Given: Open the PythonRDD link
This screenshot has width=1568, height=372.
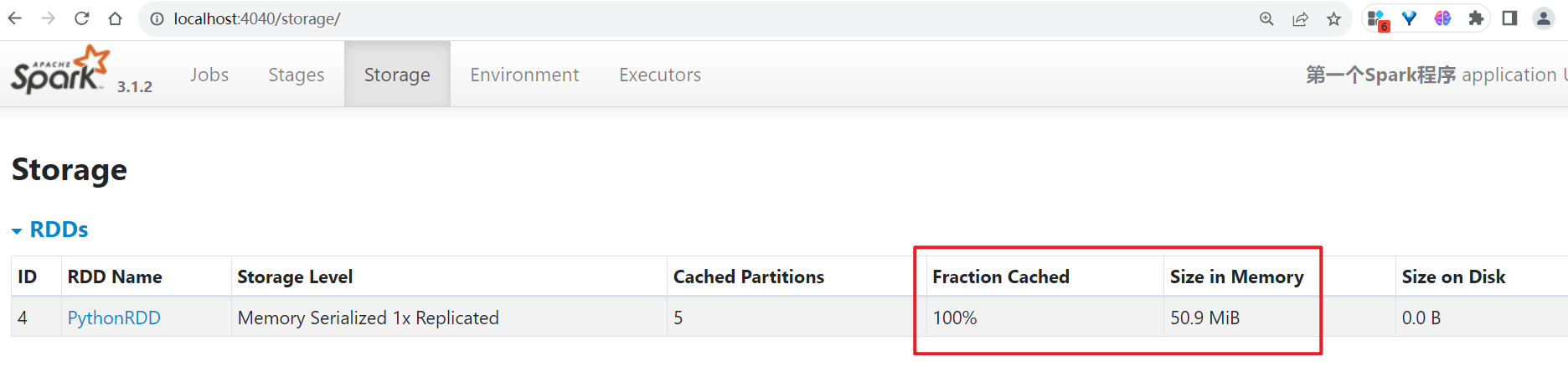Looking at the screenshot, I should (x=114, y=318).
